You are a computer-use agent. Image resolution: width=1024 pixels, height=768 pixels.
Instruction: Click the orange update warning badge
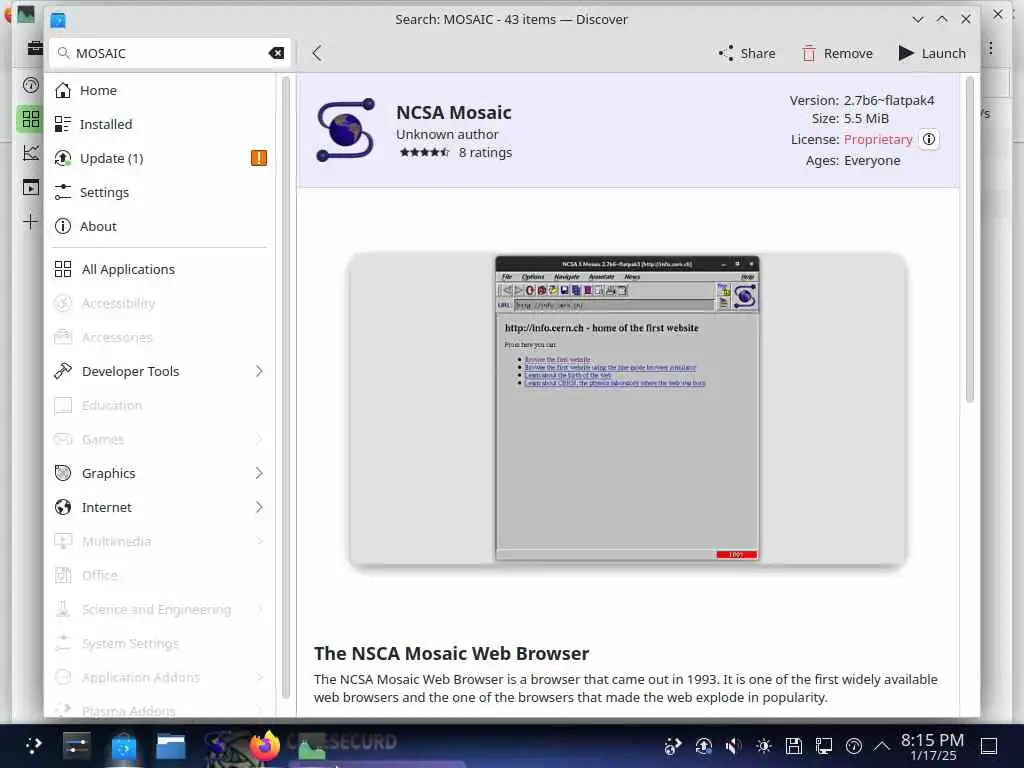coord(259,158)
